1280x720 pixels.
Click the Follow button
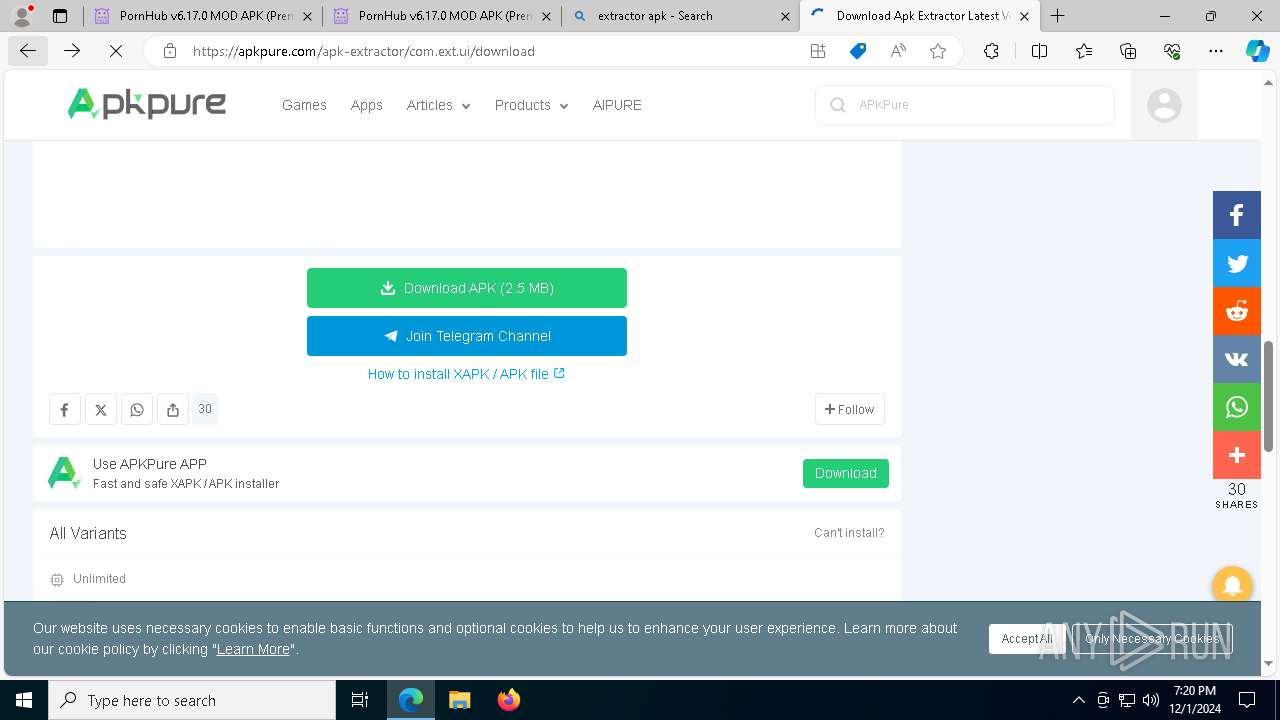click(x=849, y=409)
